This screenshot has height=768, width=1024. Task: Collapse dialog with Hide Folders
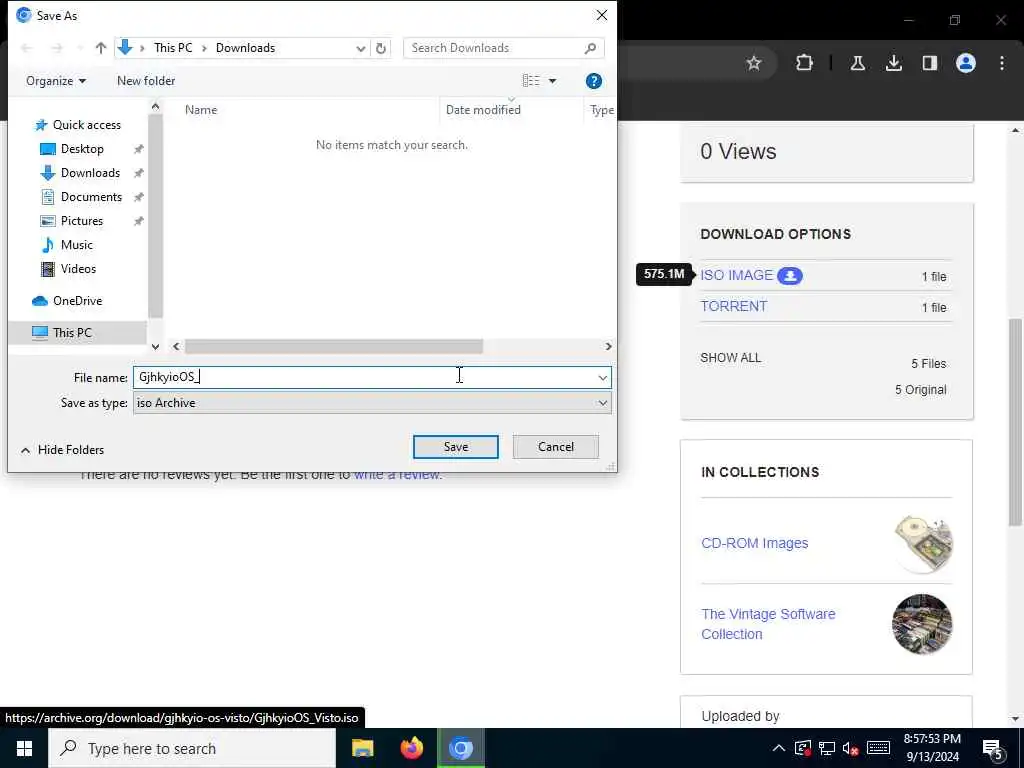(x=63, y=450)
